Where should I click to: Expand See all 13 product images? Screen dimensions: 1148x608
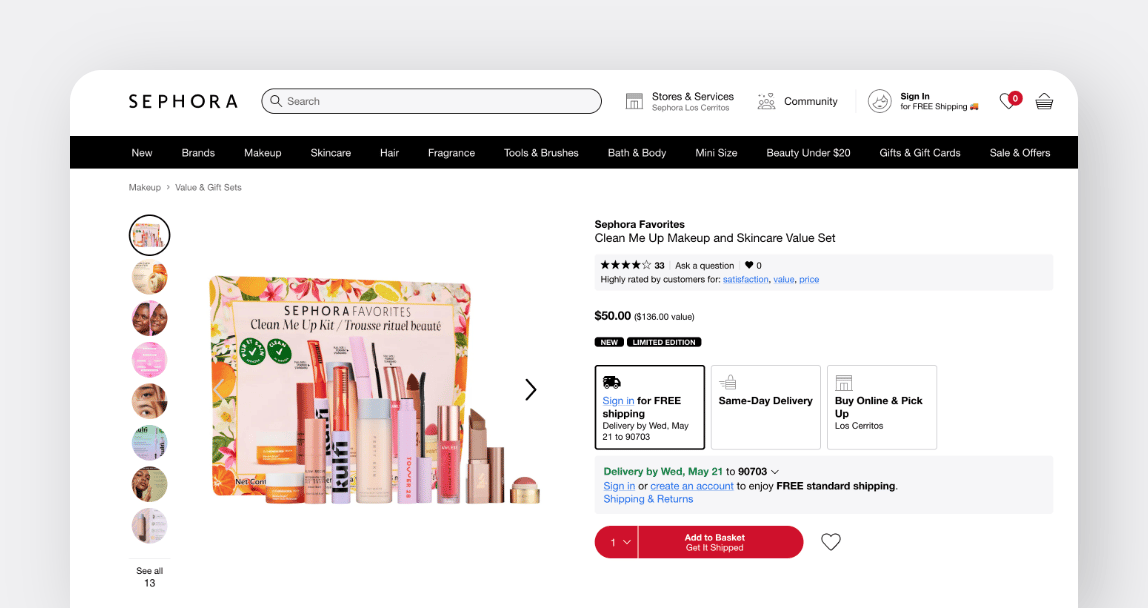click(x=149, y=577)
